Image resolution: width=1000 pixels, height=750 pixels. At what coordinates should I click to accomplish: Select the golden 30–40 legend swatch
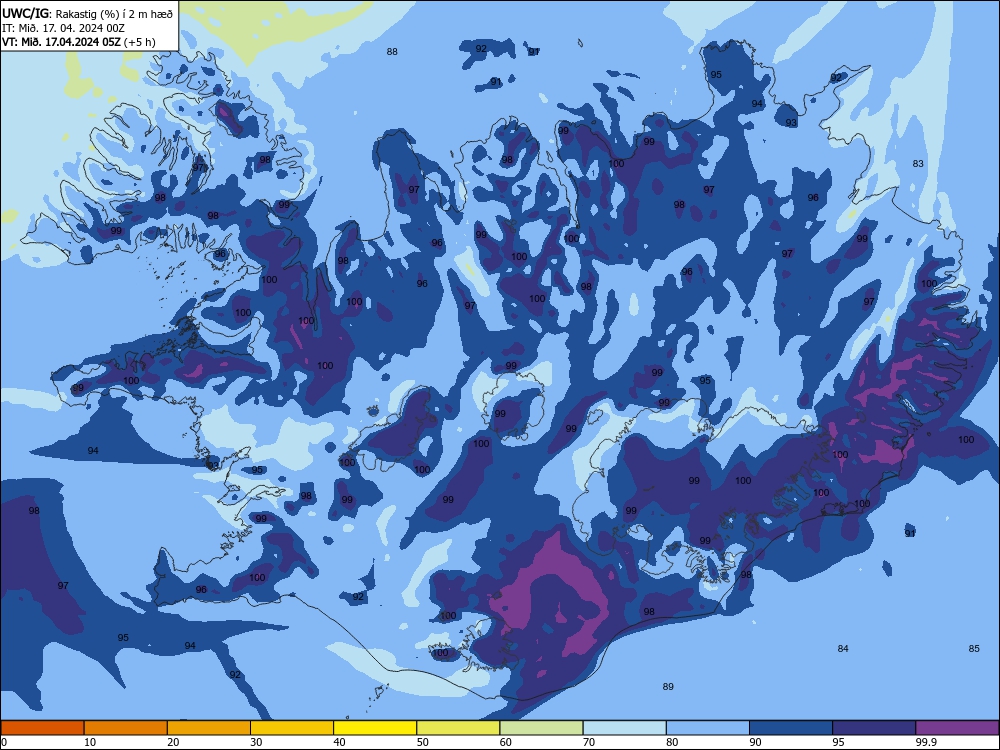click(292, 728)
